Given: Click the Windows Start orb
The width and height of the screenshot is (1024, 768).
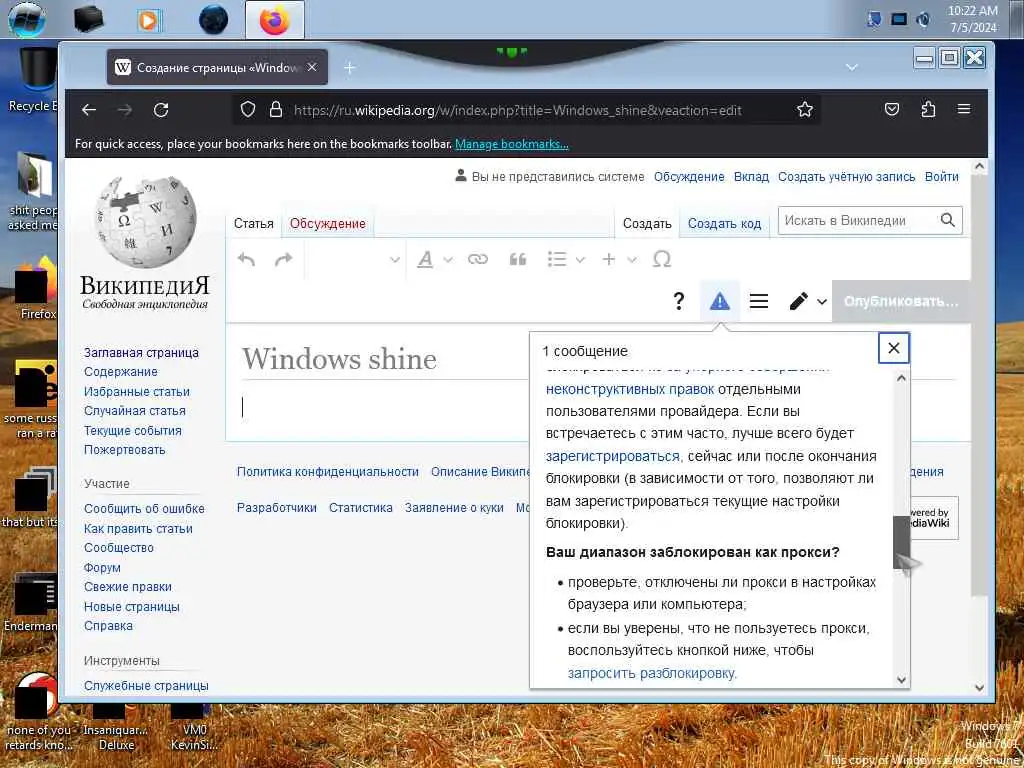Looking at the screenshot, I should pyautogui.click(x=27, y=18).
